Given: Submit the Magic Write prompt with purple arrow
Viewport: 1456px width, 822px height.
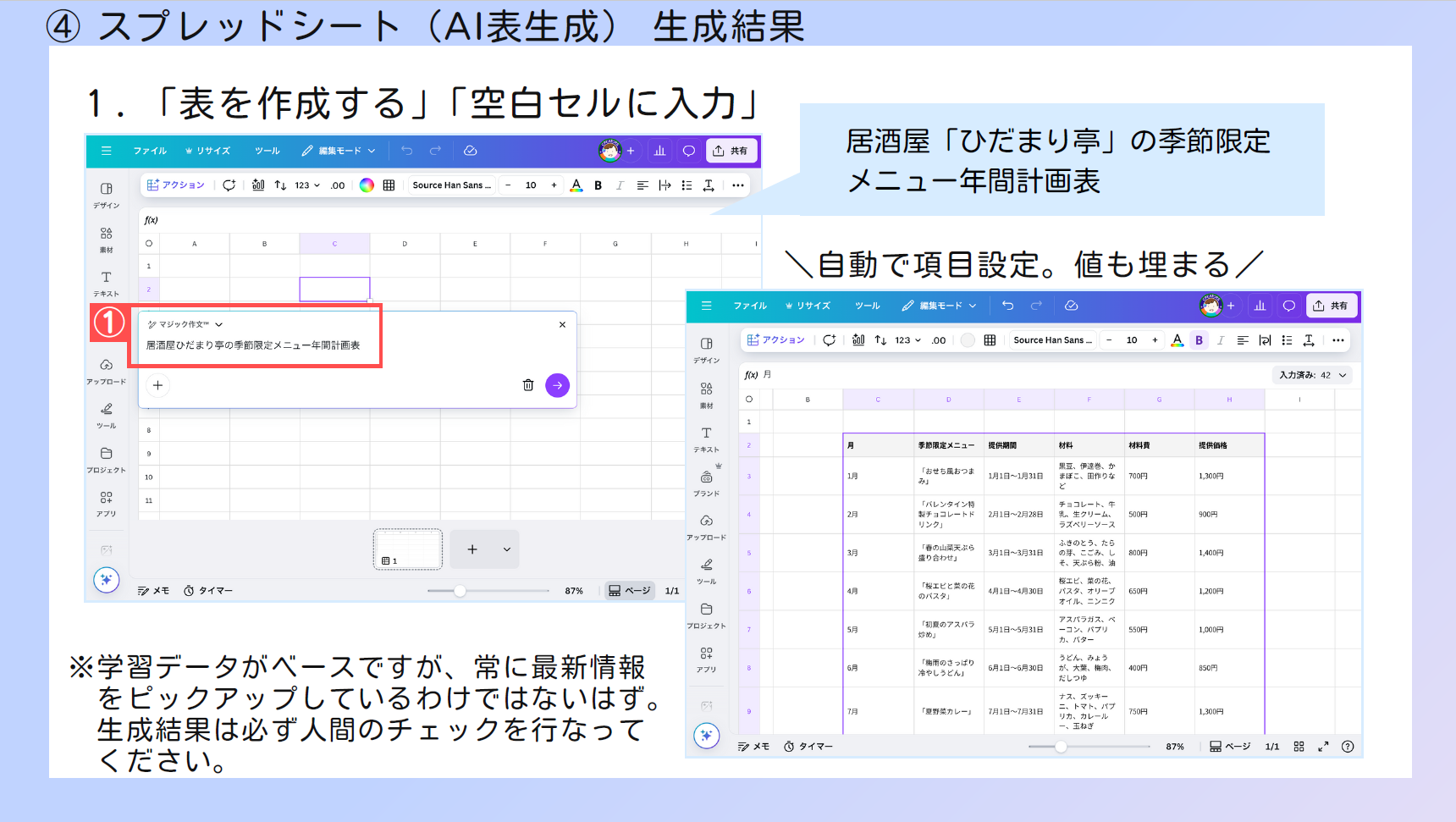Looking at the screenshot, I should pos(557,385).
